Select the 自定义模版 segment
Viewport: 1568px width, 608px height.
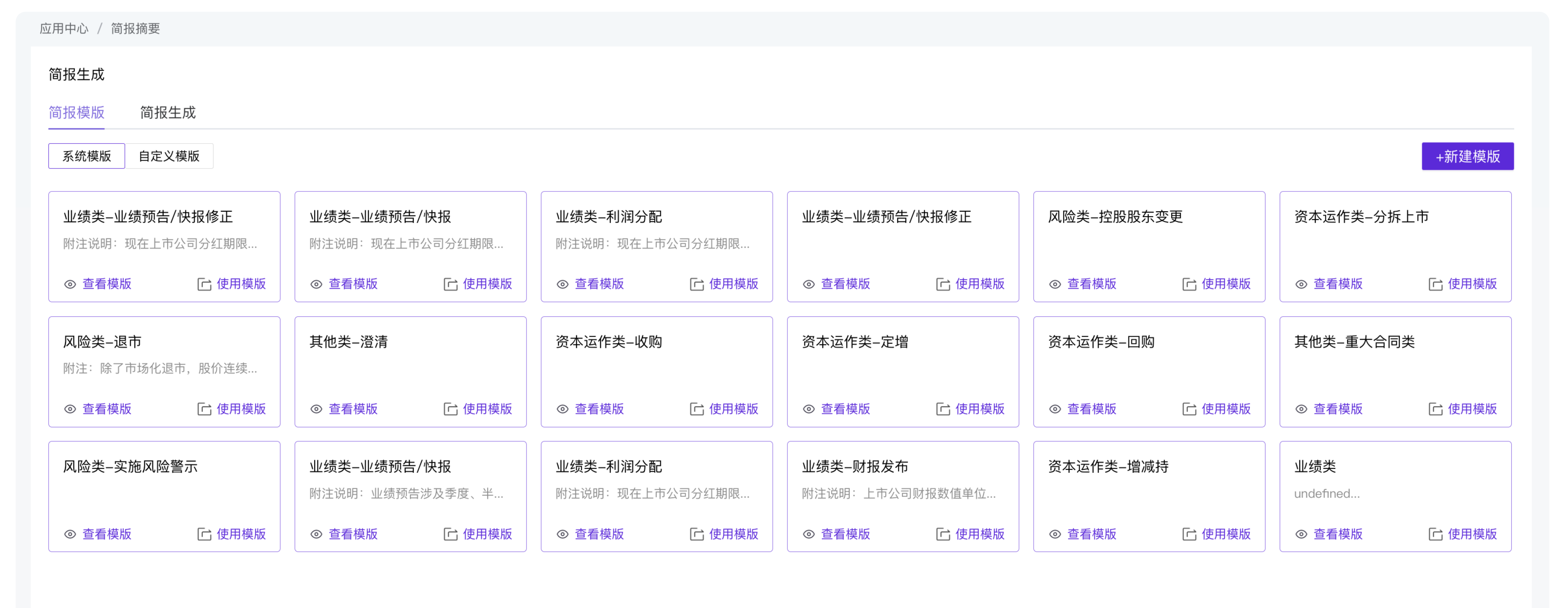click(x=169, y=156)
